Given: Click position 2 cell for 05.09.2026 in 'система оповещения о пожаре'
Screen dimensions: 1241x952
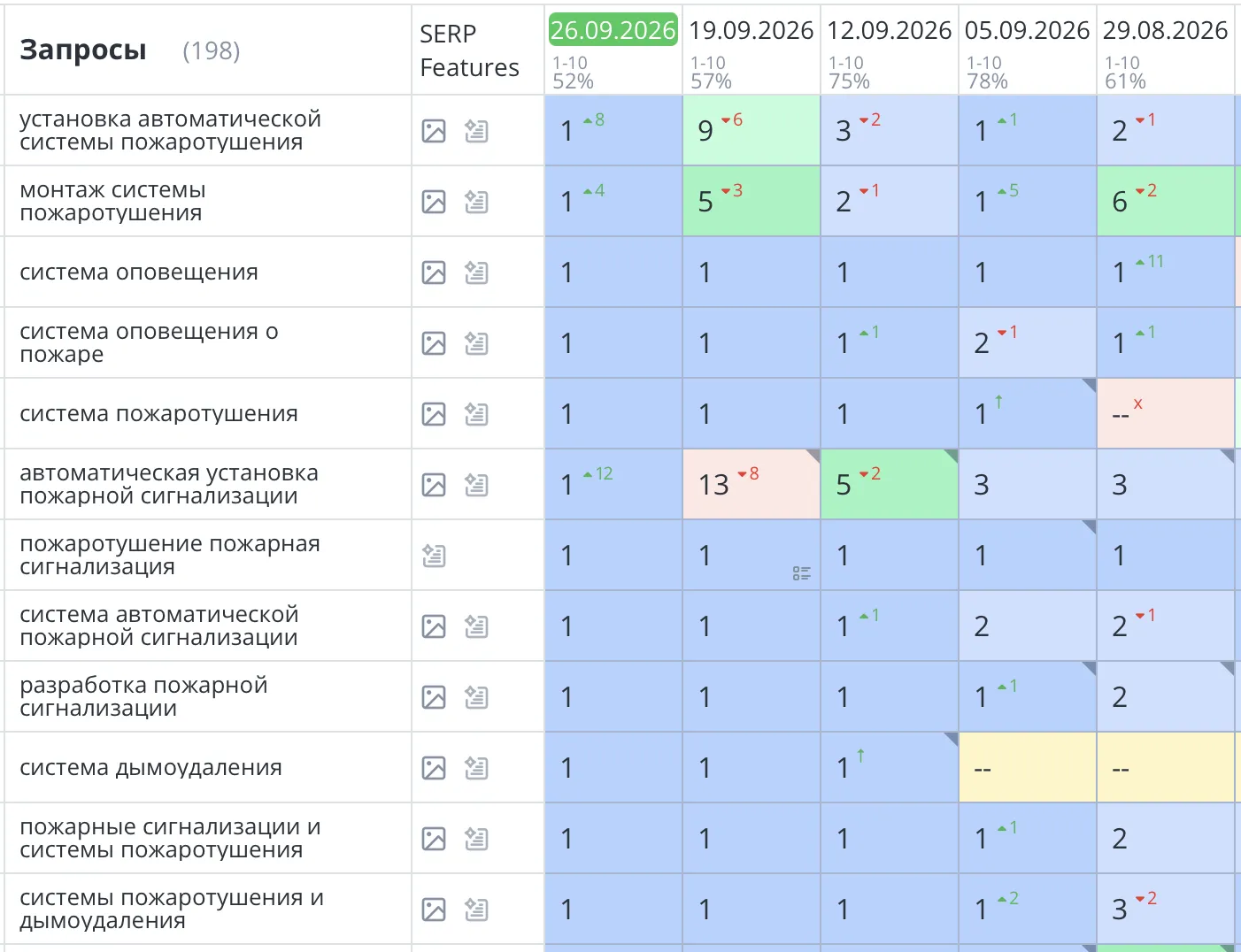Looking at the screenshot, I should click(1028, 342).
